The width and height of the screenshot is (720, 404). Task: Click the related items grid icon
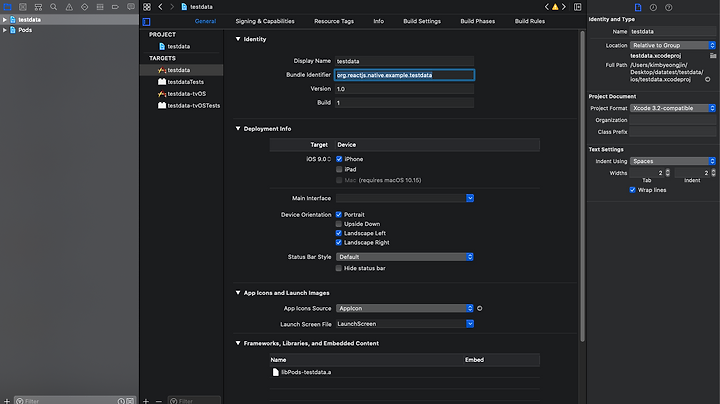pyautogui.click(x=147, y=7)
